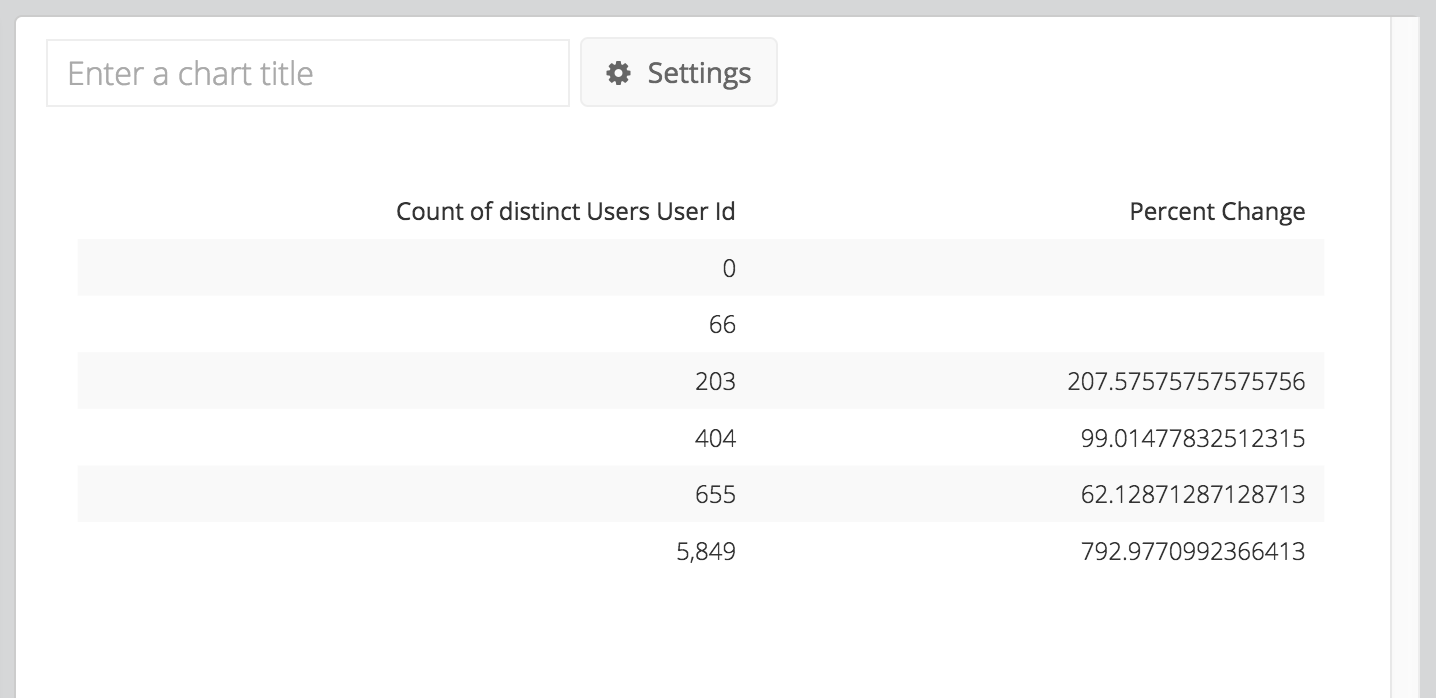Select percent change 792.9770992366413
Image resolution: width=1436 pixels, height=698 pixels.
[1193, 551]
